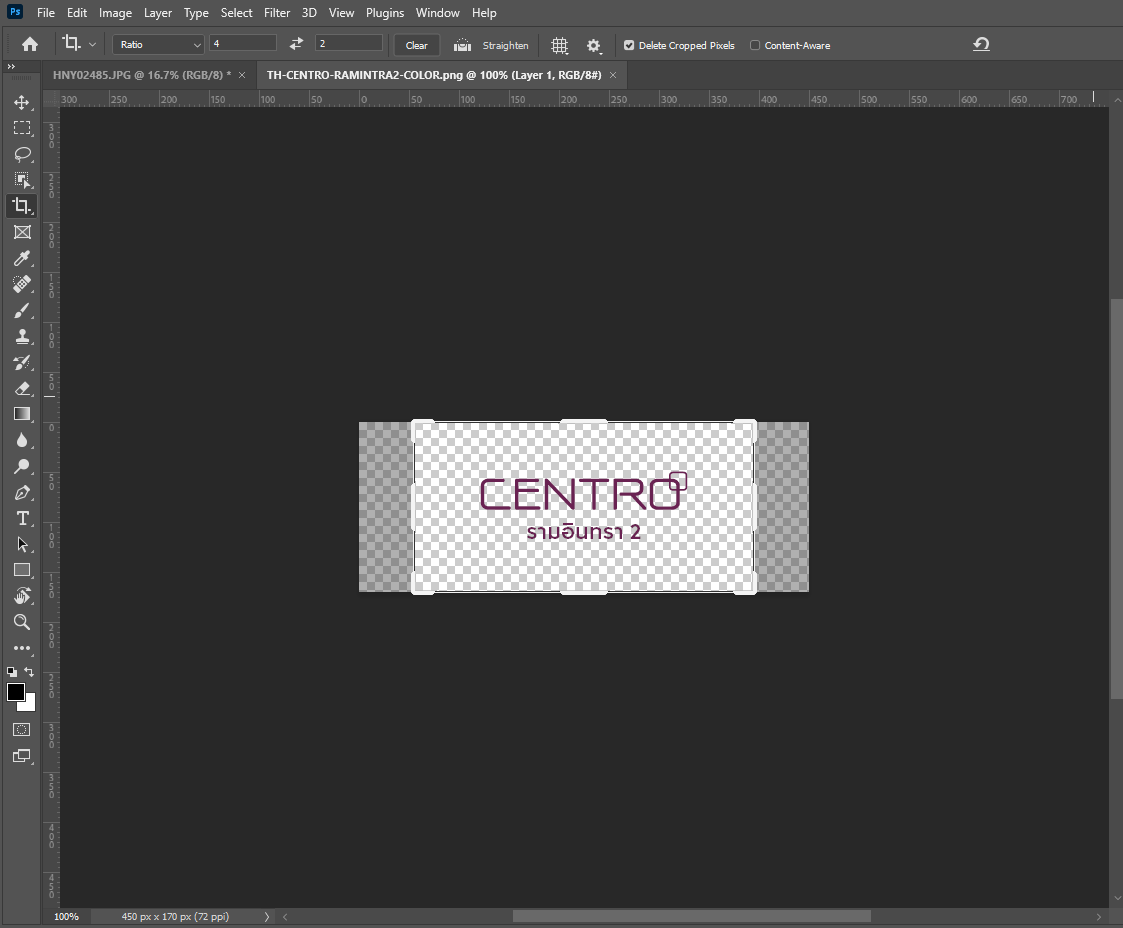Screen dimensions: 1123x928
Task: Close the TH-CENTRO-RAMINTRA2-COLOR.png tab
Action: (613, 75)
